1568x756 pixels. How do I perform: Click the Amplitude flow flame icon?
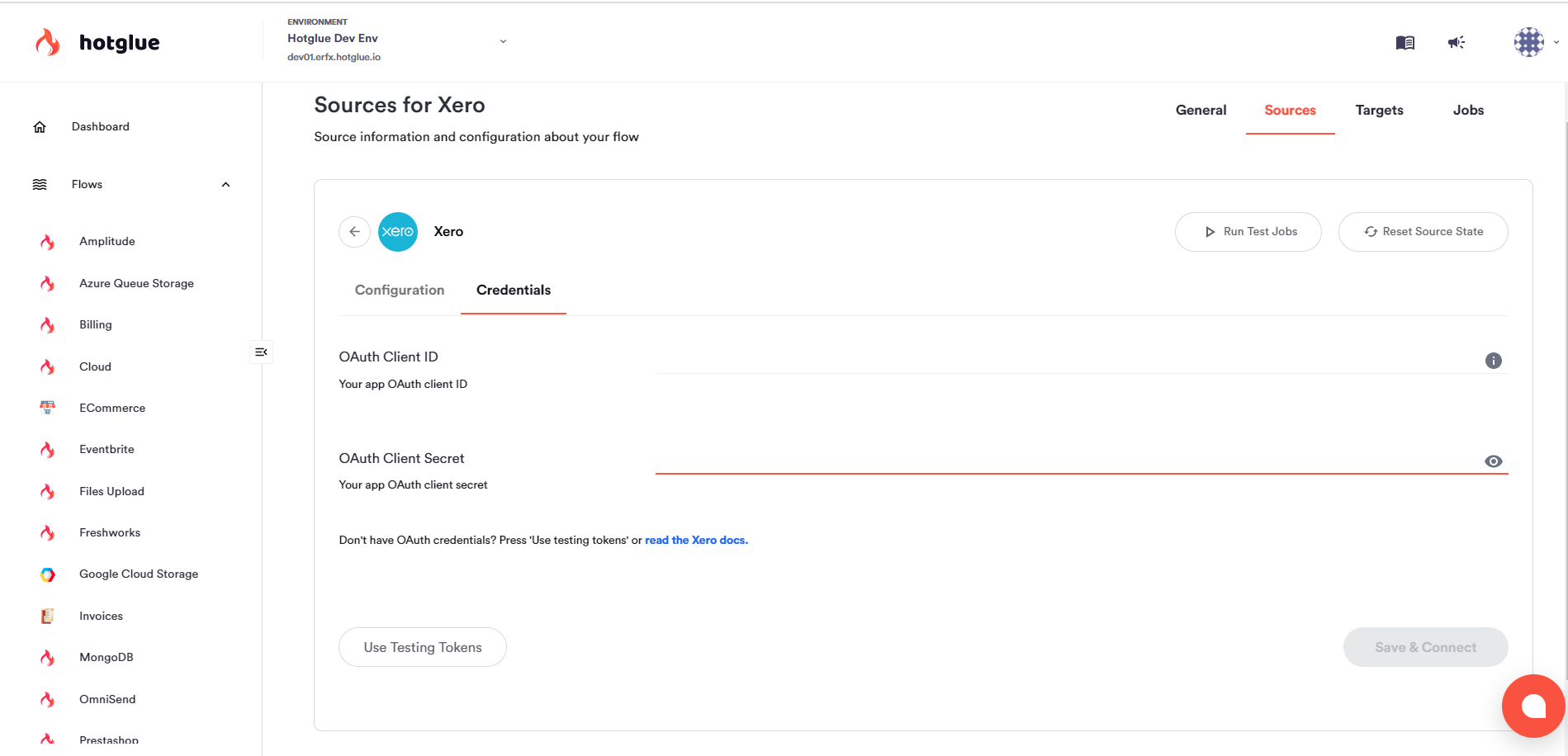click(x=48, y=242)
